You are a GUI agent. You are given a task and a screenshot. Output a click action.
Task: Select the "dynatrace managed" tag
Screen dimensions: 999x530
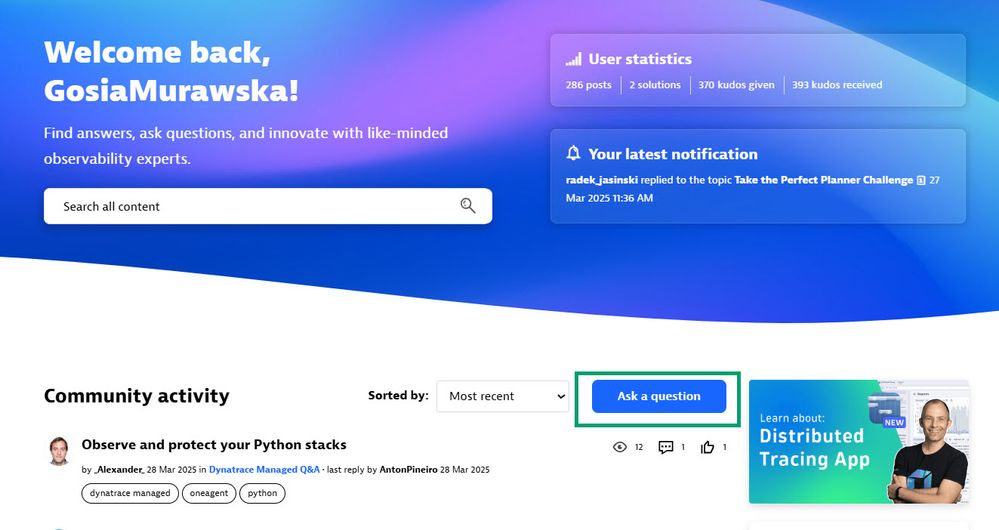click(x=130, y=493)
